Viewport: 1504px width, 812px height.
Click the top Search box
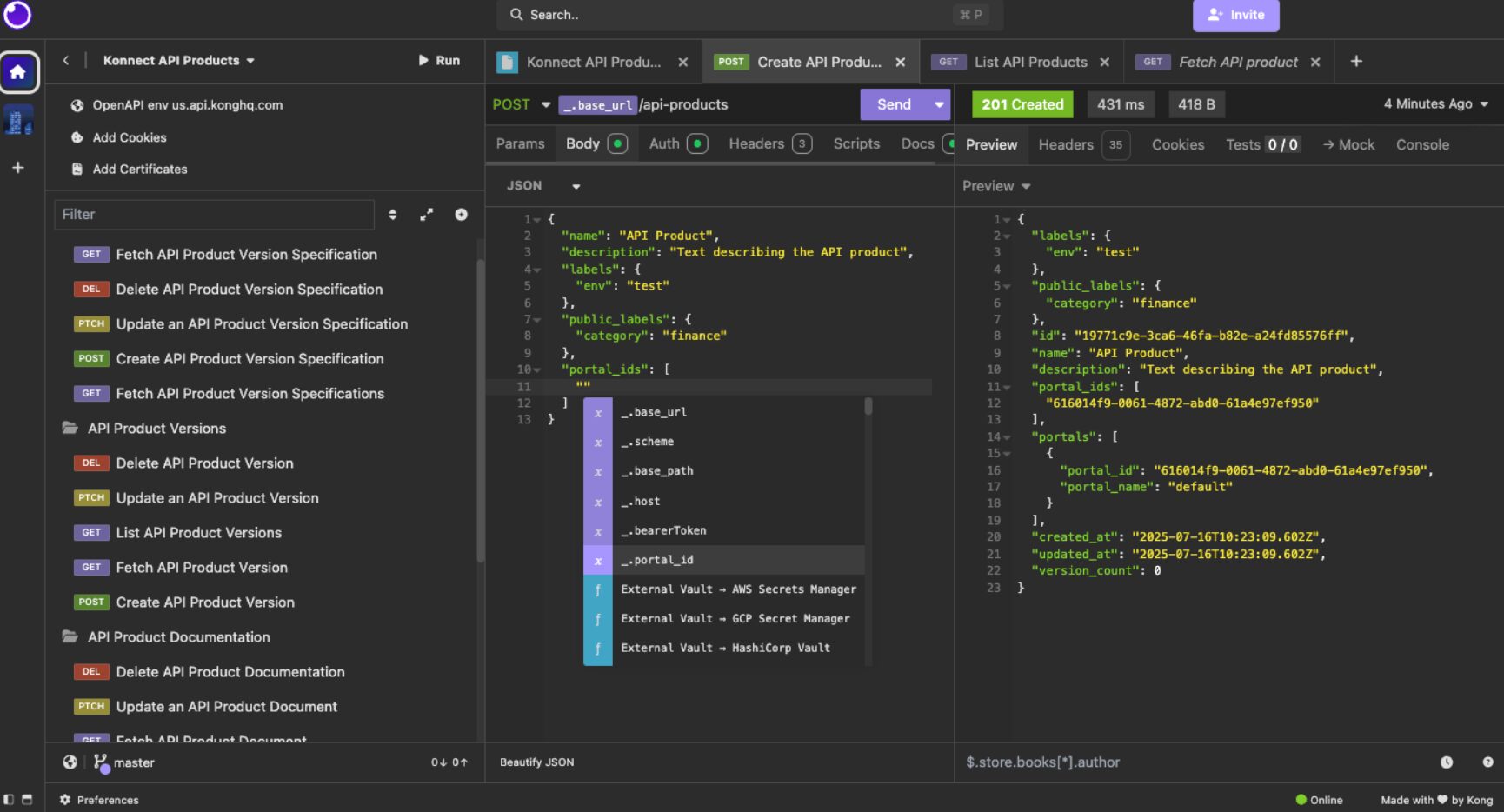(x=749, y=15)
